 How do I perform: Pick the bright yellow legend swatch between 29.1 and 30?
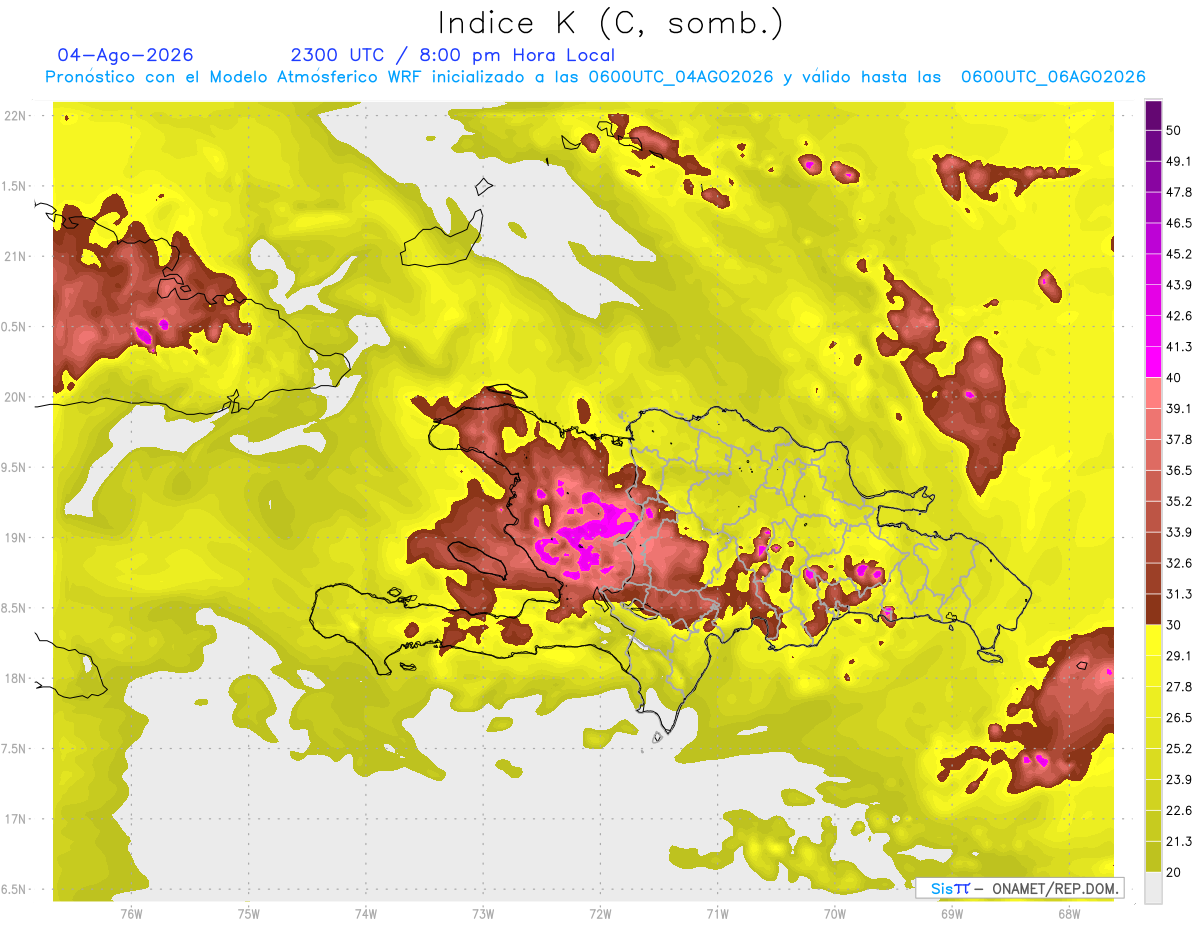[1153, 640]
